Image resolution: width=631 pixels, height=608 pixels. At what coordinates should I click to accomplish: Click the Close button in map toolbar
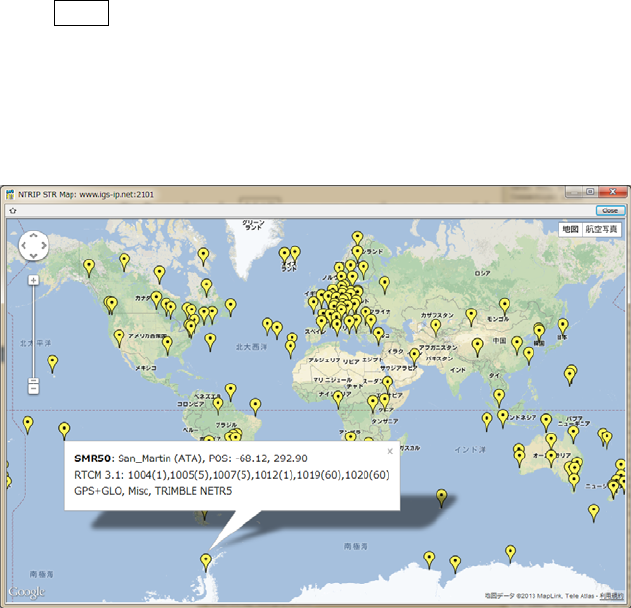click(x=610, y=210)
